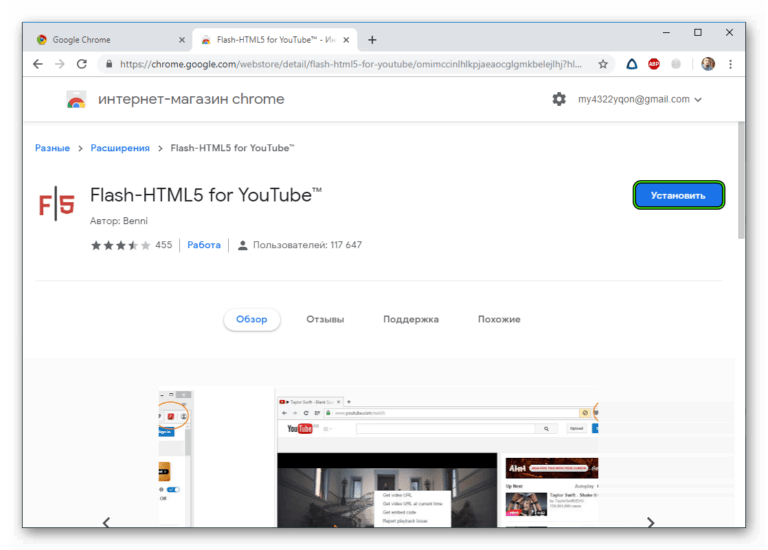Click the интернет-магазин chrome header text
The image size is (768, 550).
191,99
